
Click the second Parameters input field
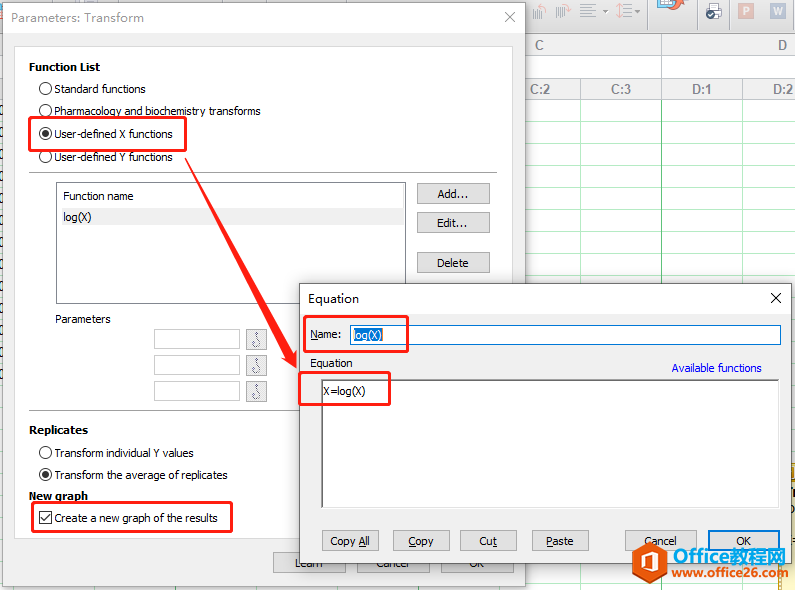pos(197,365)
